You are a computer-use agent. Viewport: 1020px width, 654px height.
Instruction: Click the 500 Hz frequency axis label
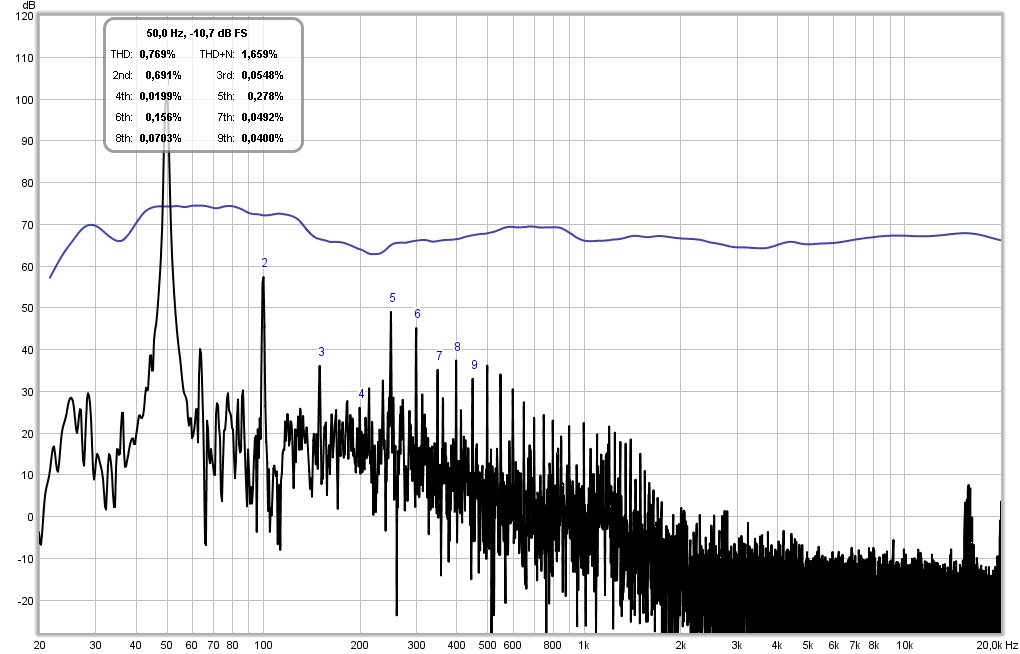click(x=487, y=646)
